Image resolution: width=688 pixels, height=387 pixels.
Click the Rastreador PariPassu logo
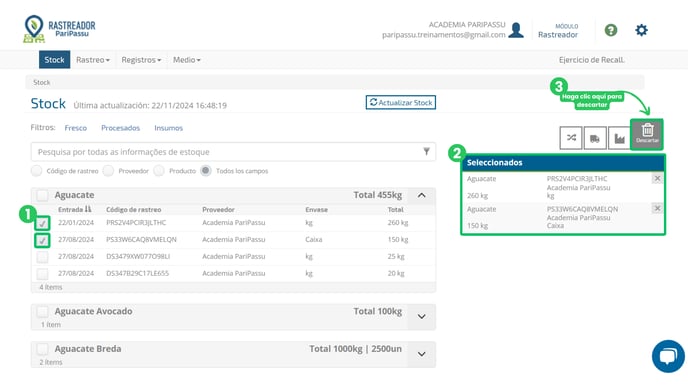59,29
